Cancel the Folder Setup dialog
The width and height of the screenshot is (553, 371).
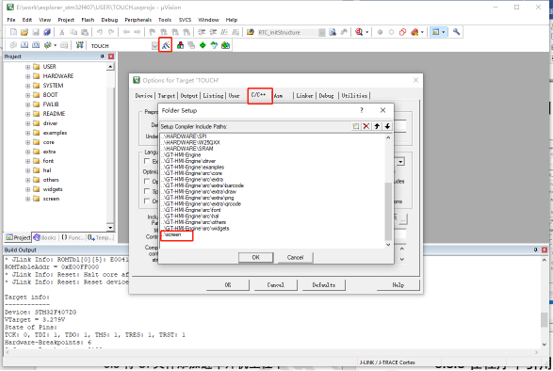tap(295, 257)
